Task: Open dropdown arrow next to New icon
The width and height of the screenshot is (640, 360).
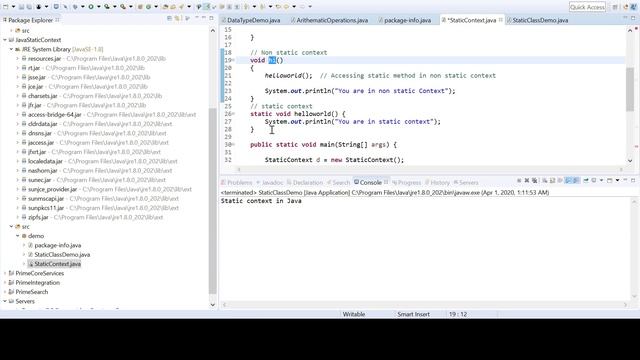Action: click(13, 7)
